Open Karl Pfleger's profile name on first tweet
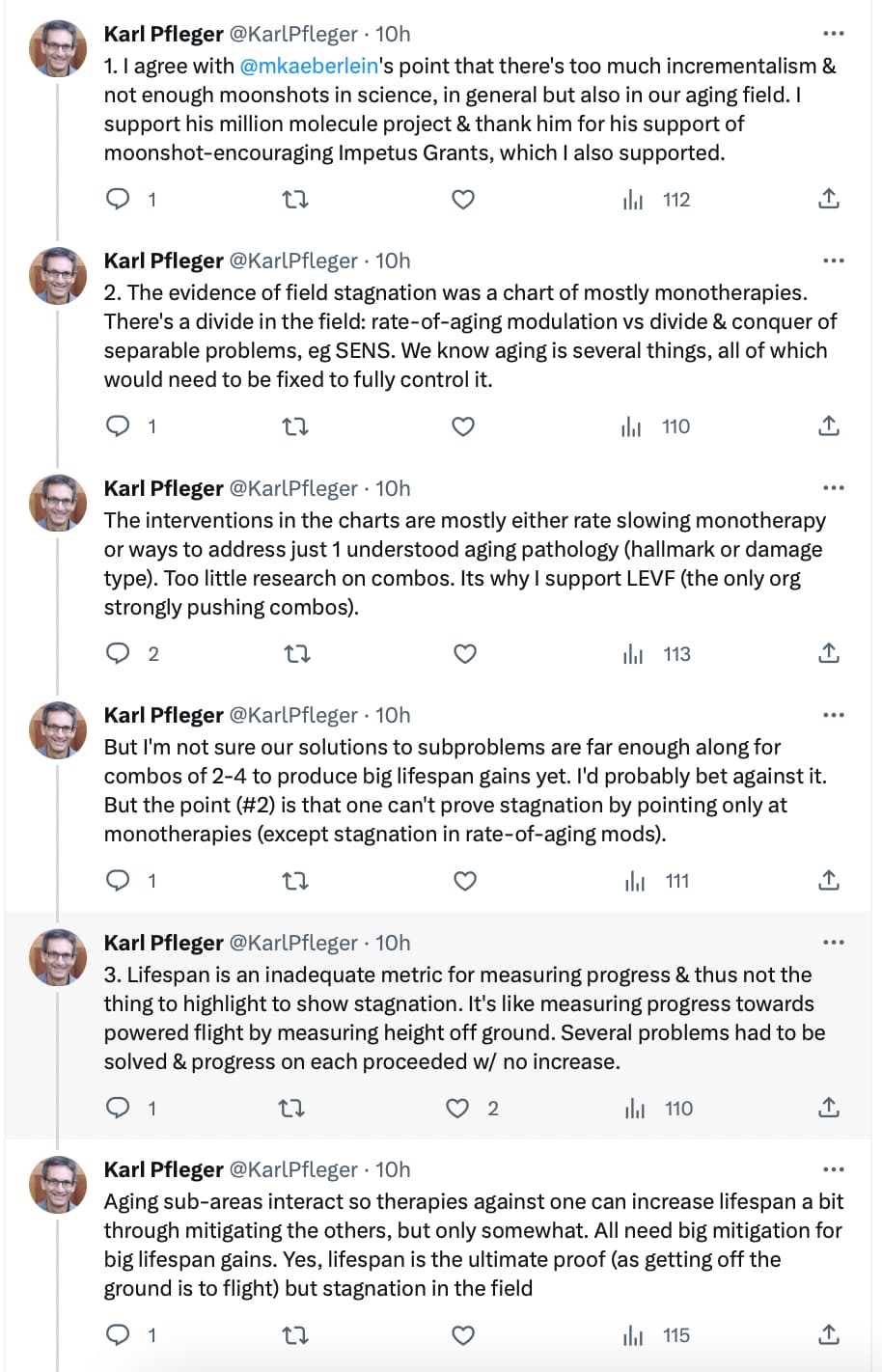 coord(163,34)
